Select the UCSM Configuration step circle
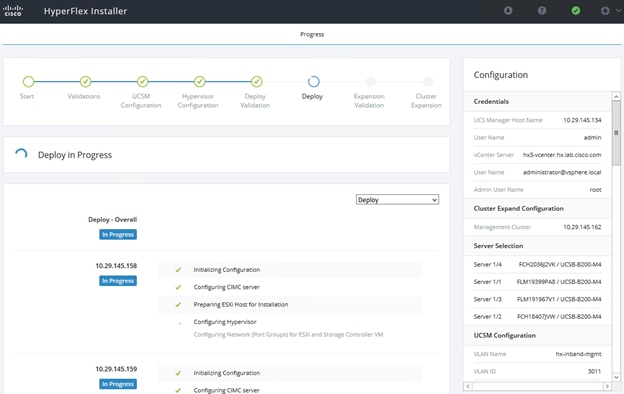624x394 pixels. pyautogui.click(x=142, y=82)
